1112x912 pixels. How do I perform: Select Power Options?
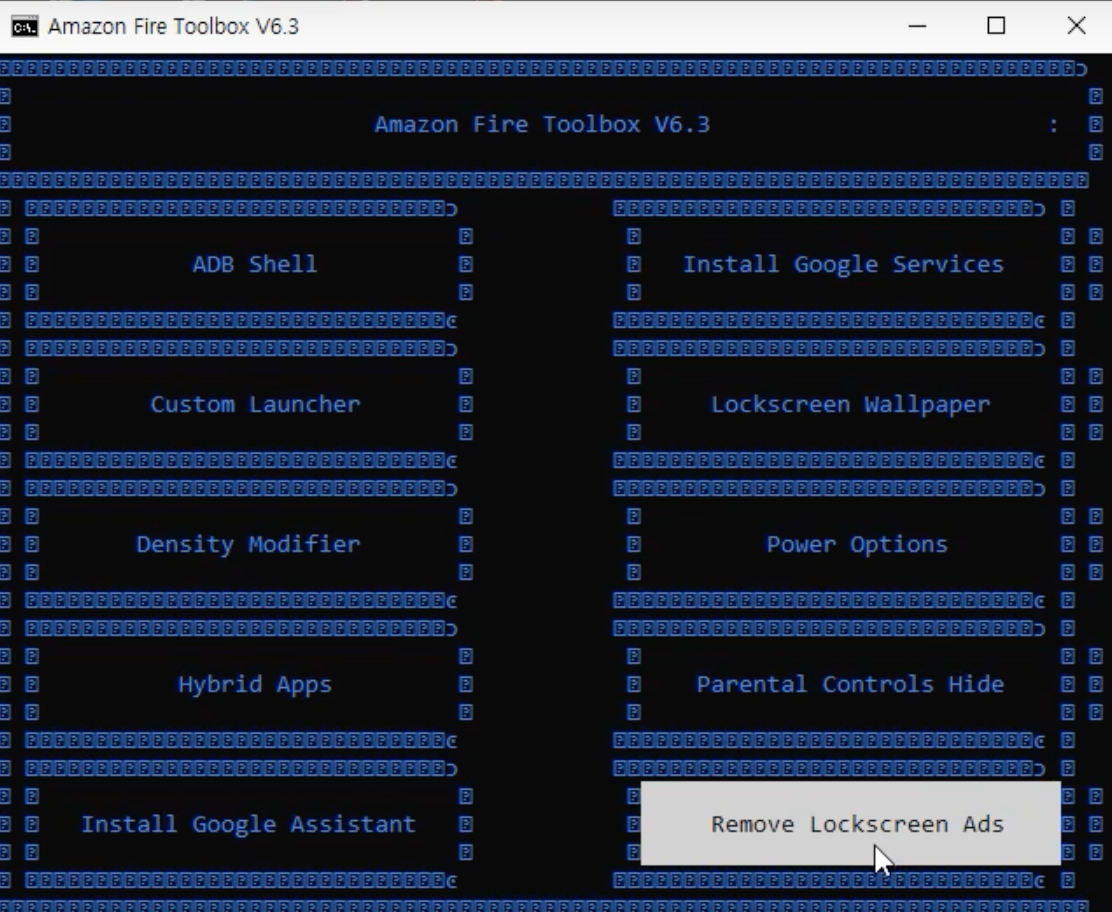[x=857, y=544]
